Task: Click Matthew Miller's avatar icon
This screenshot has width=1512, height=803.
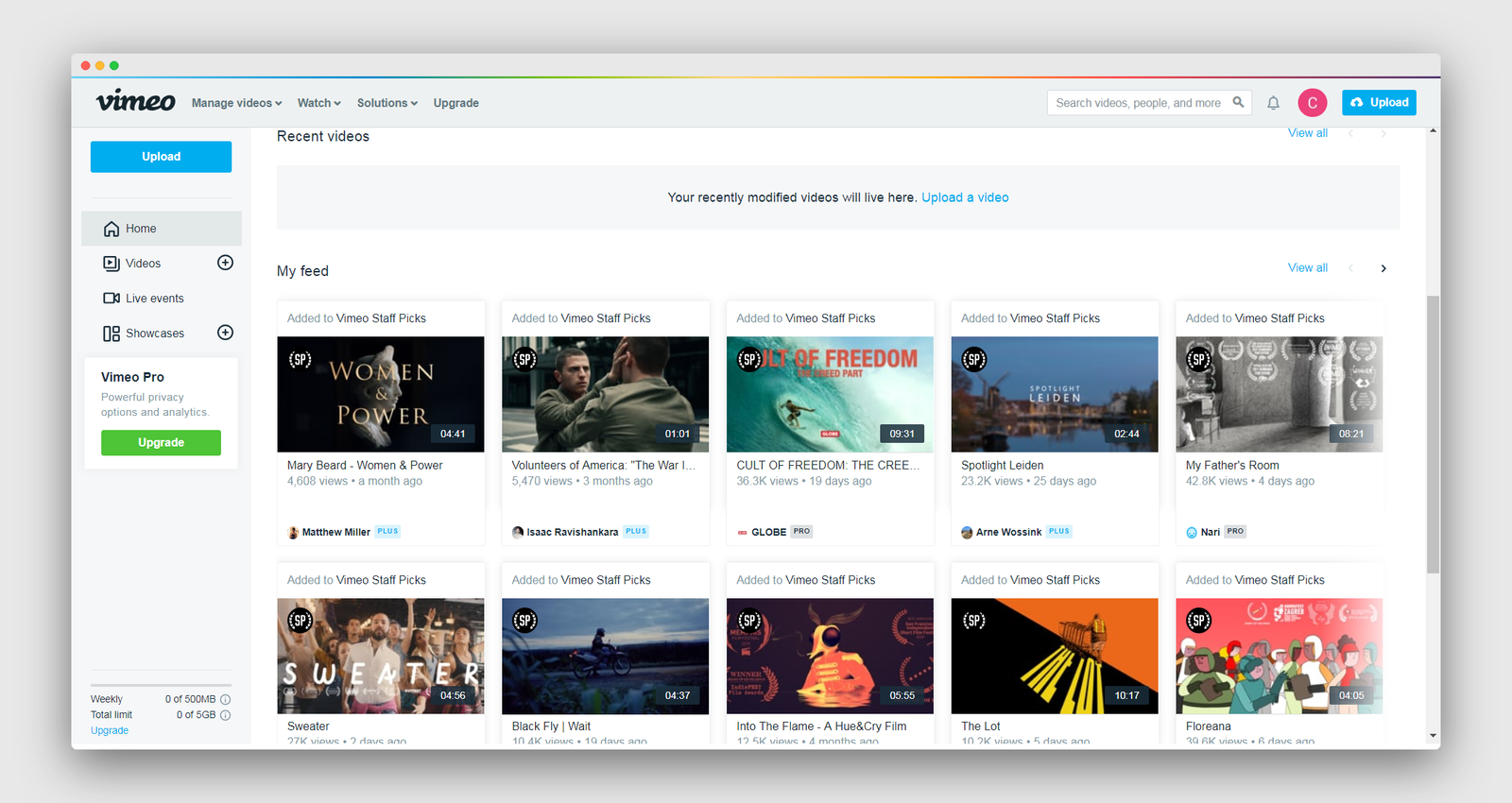Action: (293, 532)
